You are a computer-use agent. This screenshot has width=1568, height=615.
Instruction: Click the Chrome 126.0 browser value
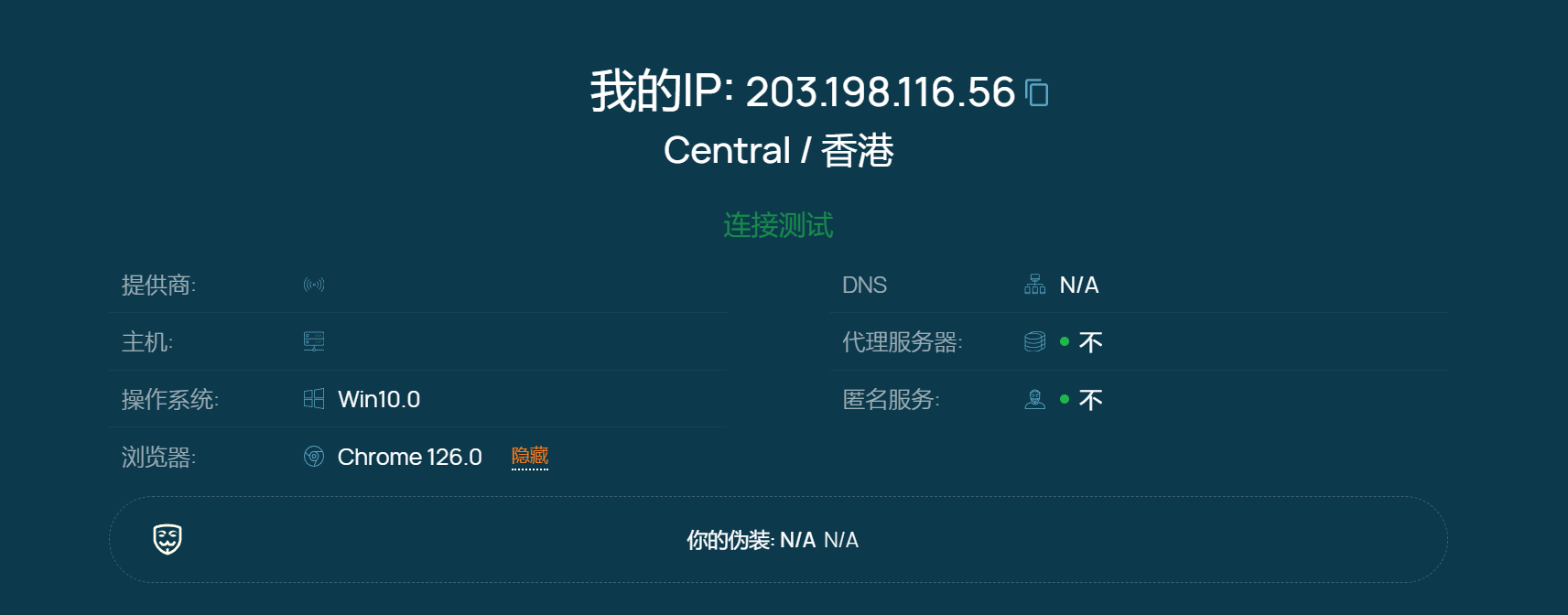(x=410, y=457)
